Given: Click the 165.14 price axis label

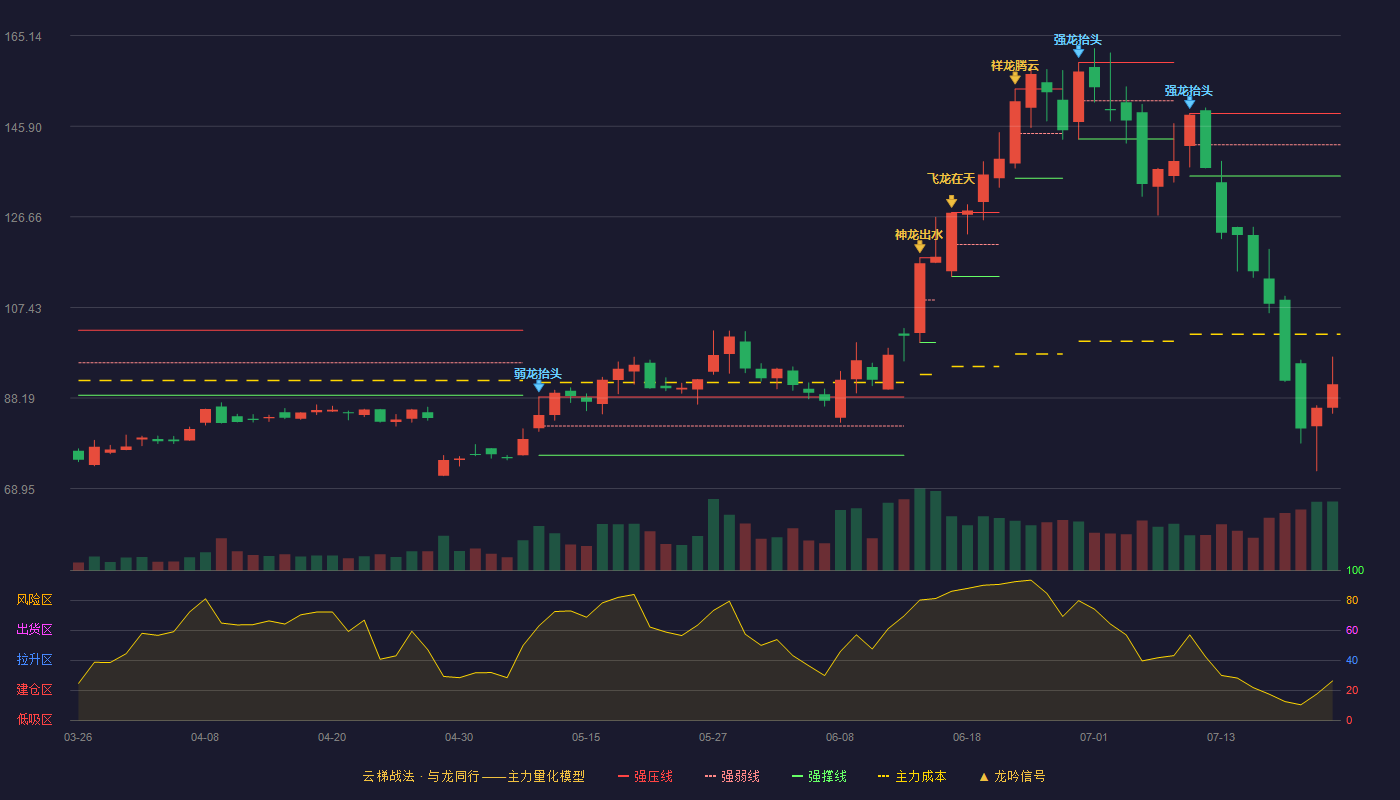Looking at the screenshot, I should [23, 37].
